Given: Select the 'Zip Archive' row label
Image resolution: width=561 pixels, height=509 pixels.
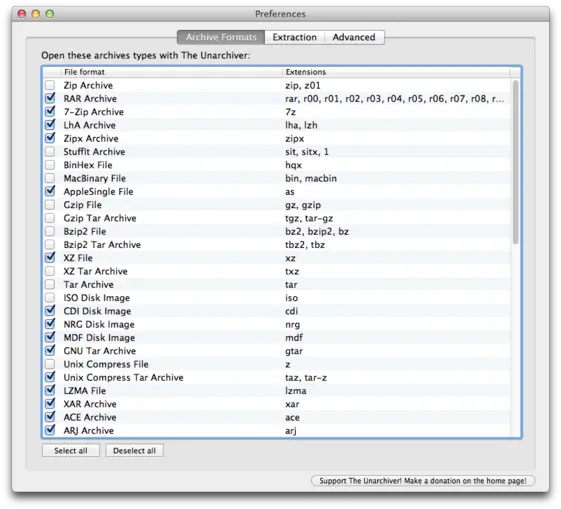Looking at the screenshot, I should pos(88,85).
